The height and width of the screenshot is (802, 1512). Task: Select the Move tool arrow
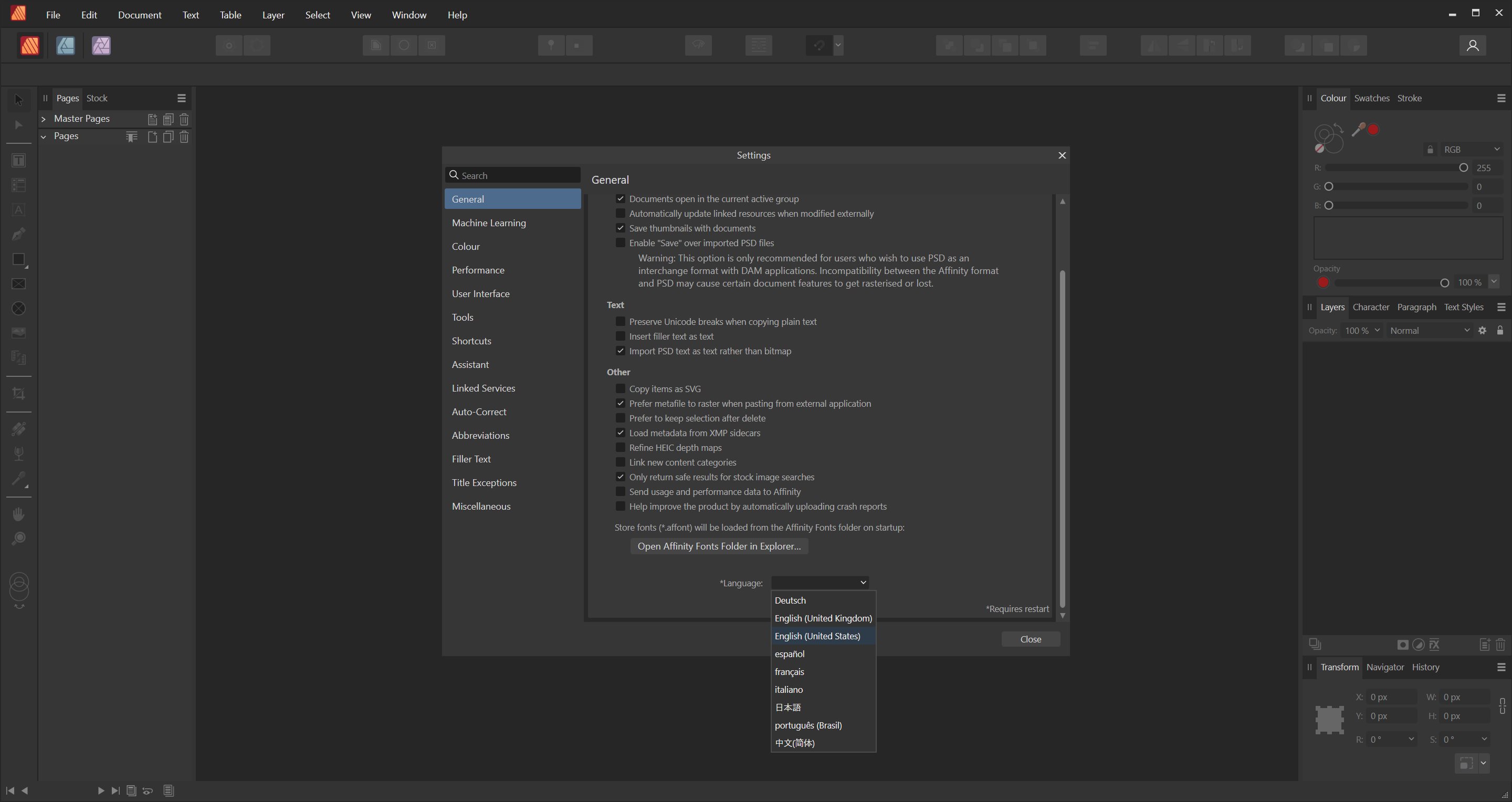tap(19, 100)
